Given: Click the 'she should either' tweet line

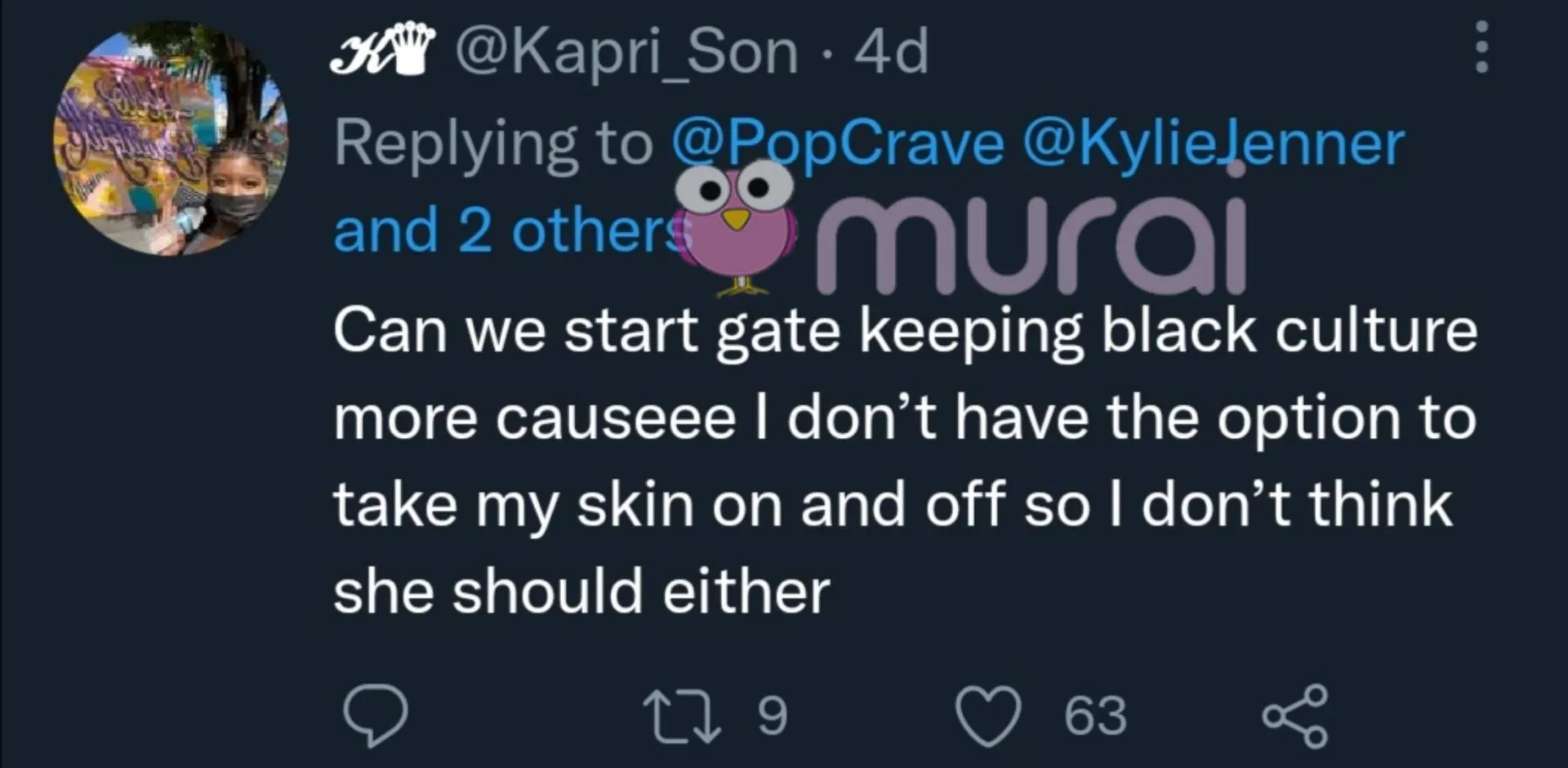Looking at the screenshot, I should [x=581, y=592].
